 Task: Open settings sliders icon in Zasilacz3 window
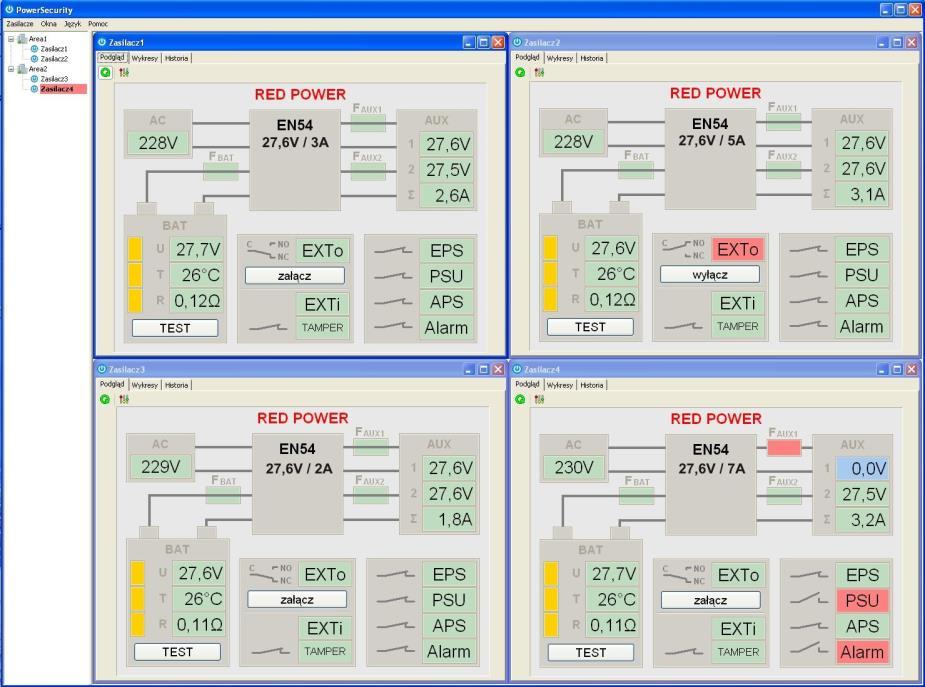tap(124, 399)
